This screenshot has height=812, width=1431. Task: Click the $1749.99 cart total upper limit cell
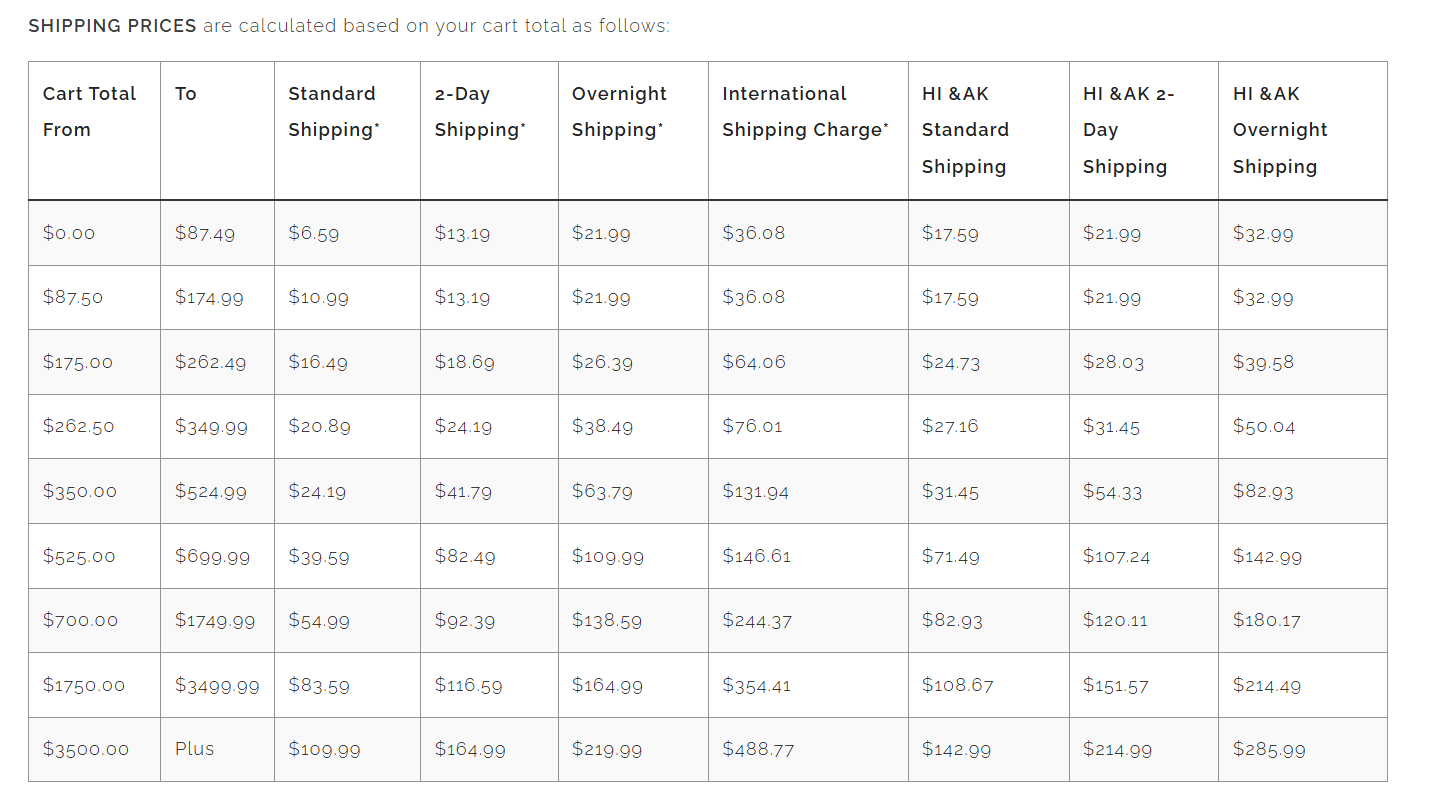point(215,620)
